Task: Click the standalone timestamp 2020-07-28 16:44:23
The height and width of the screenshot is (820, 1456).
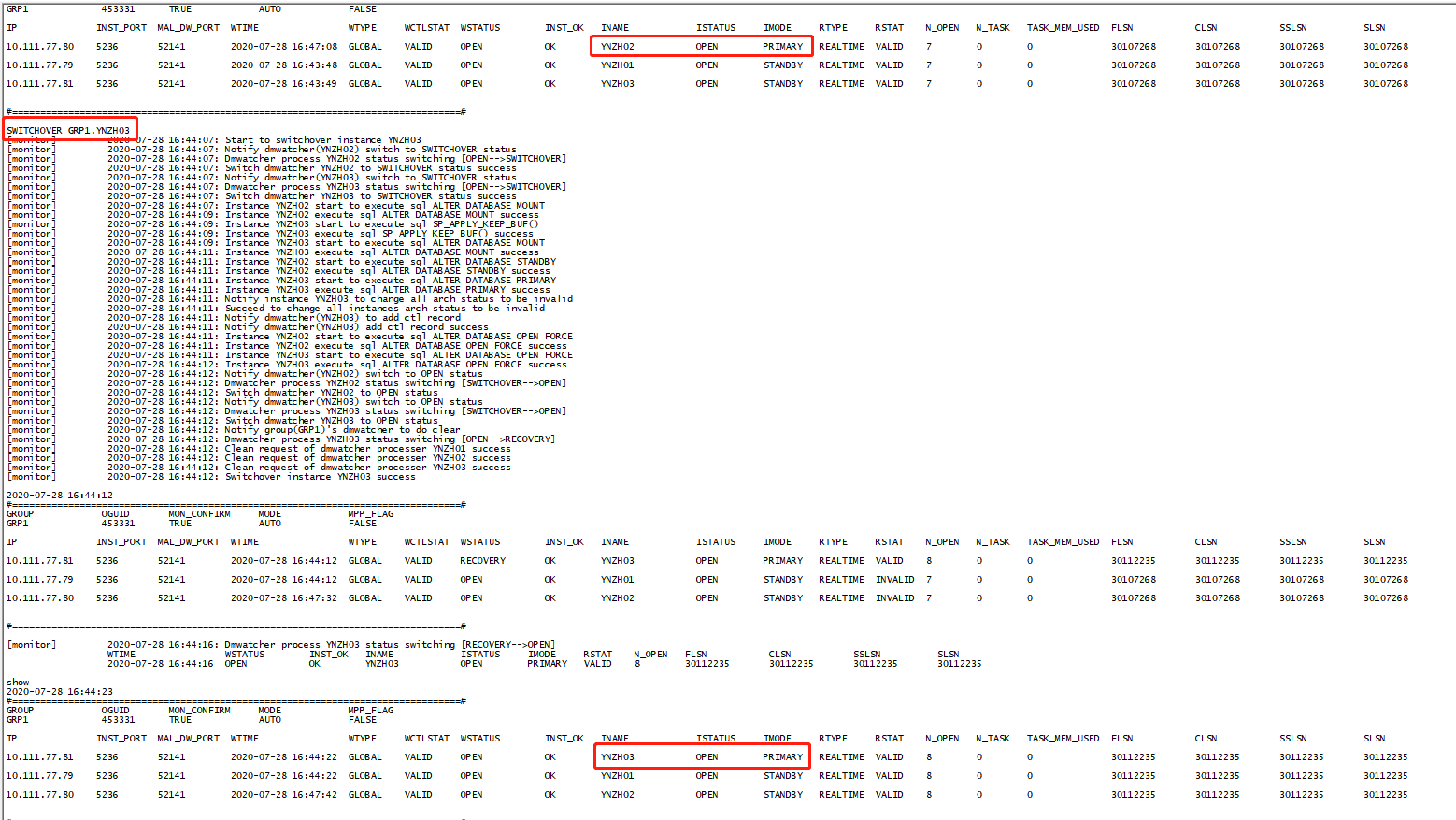Action: (60, 691)
